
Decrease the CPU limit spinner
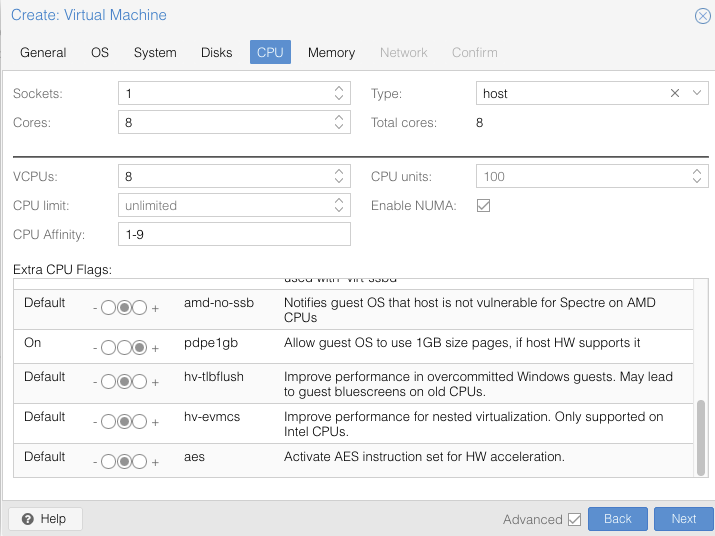point(339,209)
